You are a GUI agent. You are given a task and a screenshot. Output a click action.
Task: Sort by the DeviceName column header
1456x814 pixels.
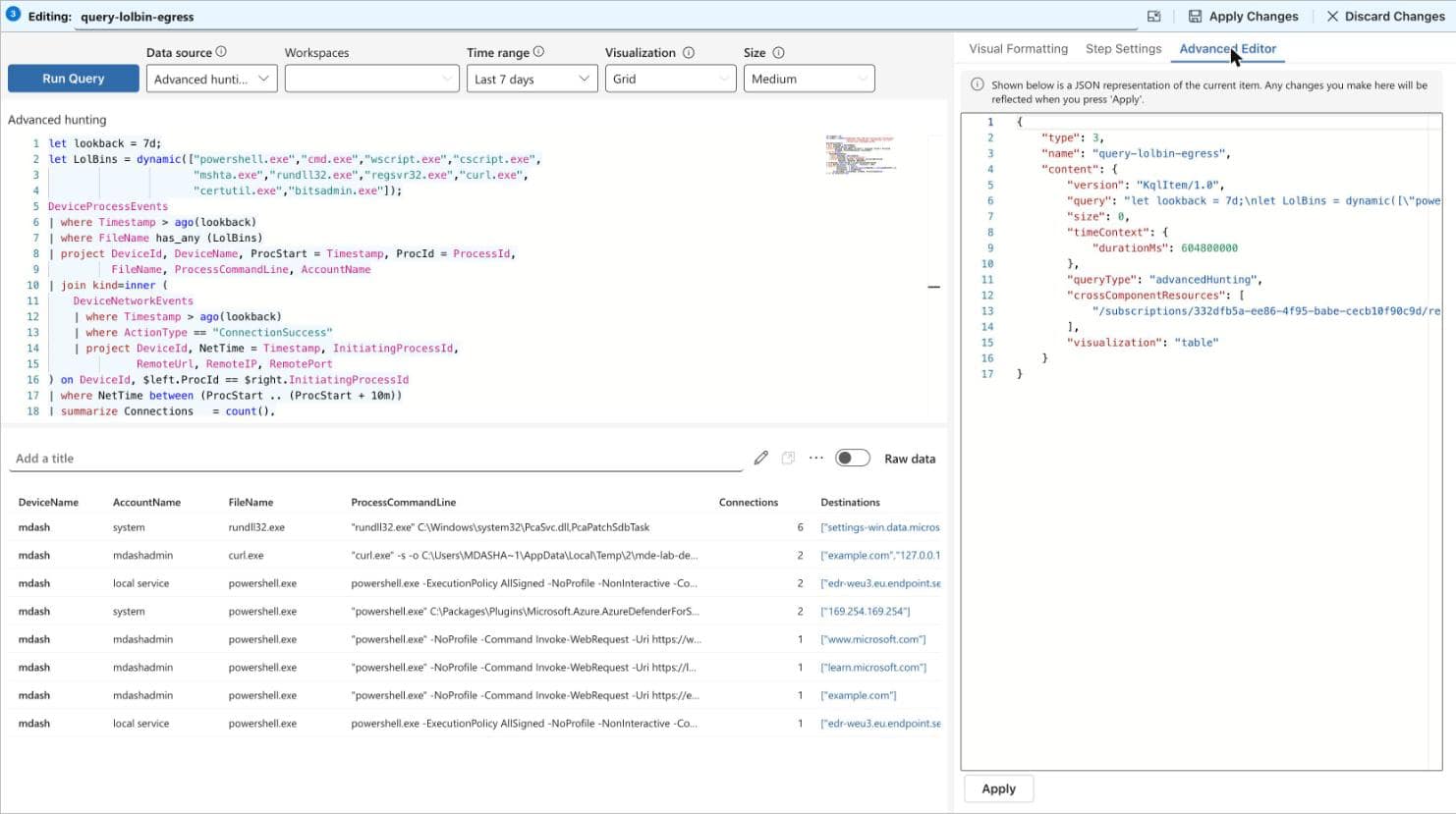(48, 502)
